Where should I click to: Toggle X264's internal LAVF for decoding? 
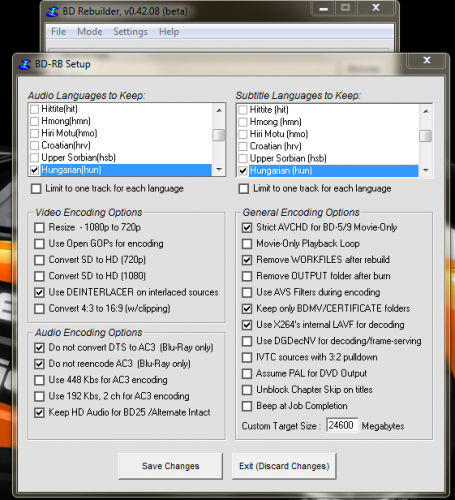tap(247, 325)
